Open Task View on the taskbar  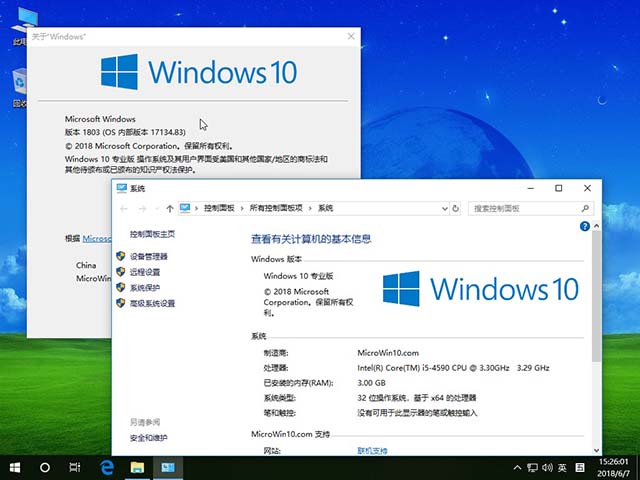[x=75, y=467]
